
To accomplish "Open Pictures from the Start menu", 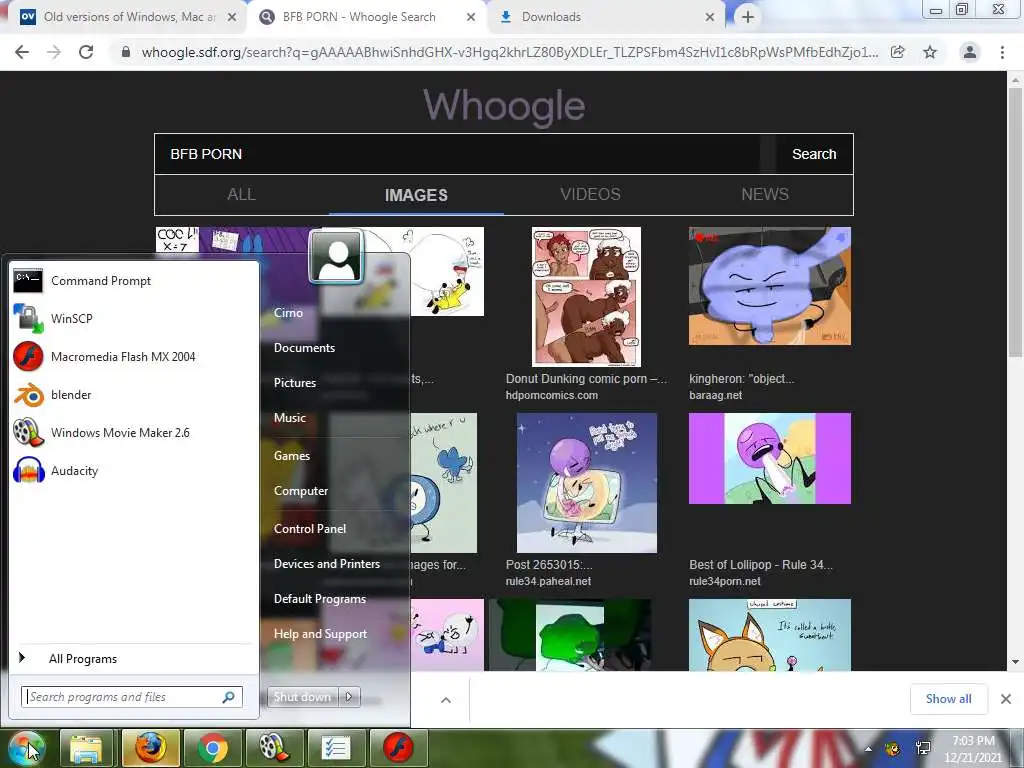I will coord(295,383).
